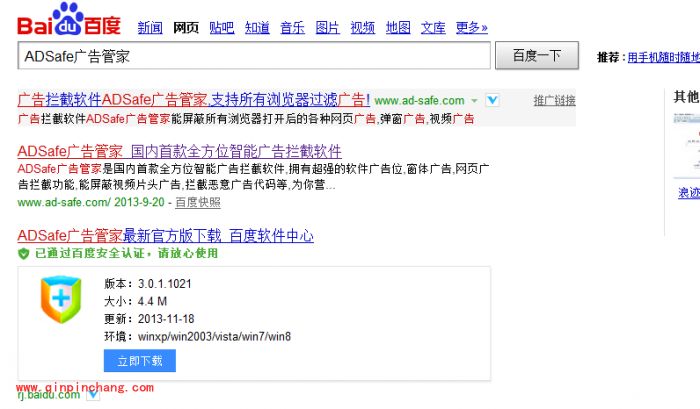Click the green security shield icon
This screenshot has height=409, width=700.
[24, 254]
